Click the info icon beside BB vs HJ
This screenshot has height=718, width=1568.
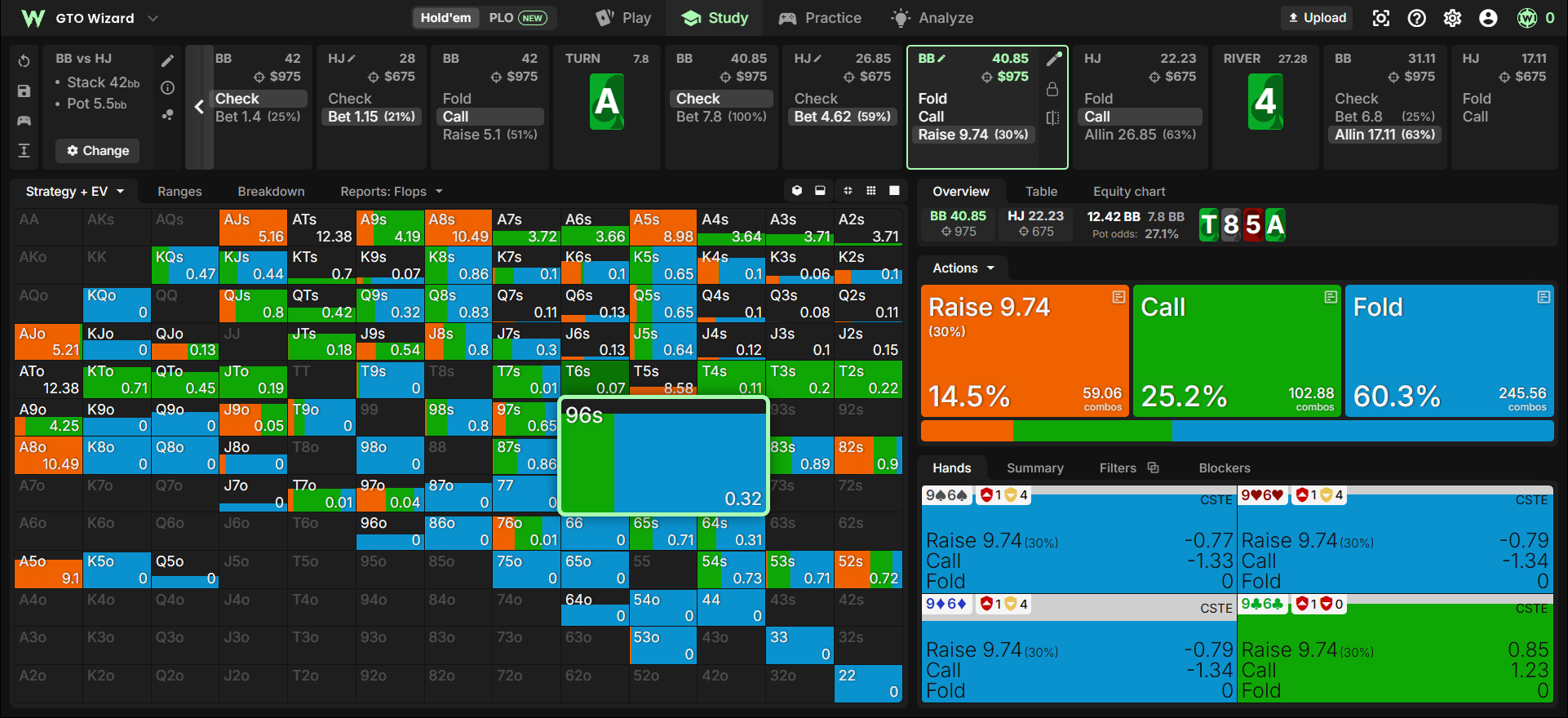click(167, 88)
